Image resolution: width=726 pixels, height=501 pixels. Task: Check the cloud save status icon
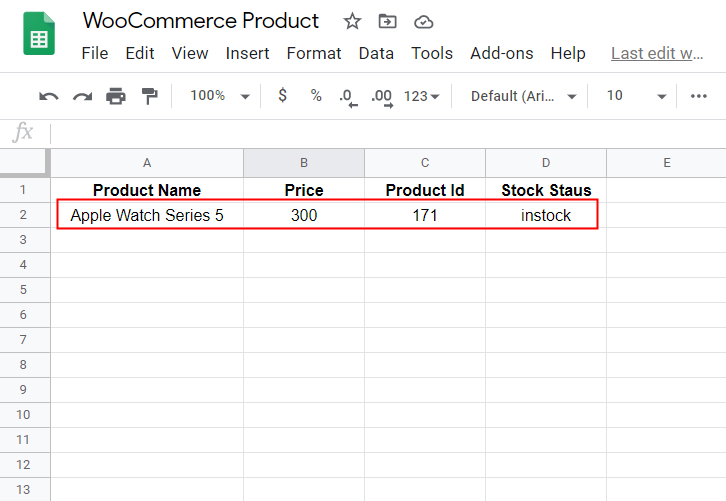tap(423, 22)
